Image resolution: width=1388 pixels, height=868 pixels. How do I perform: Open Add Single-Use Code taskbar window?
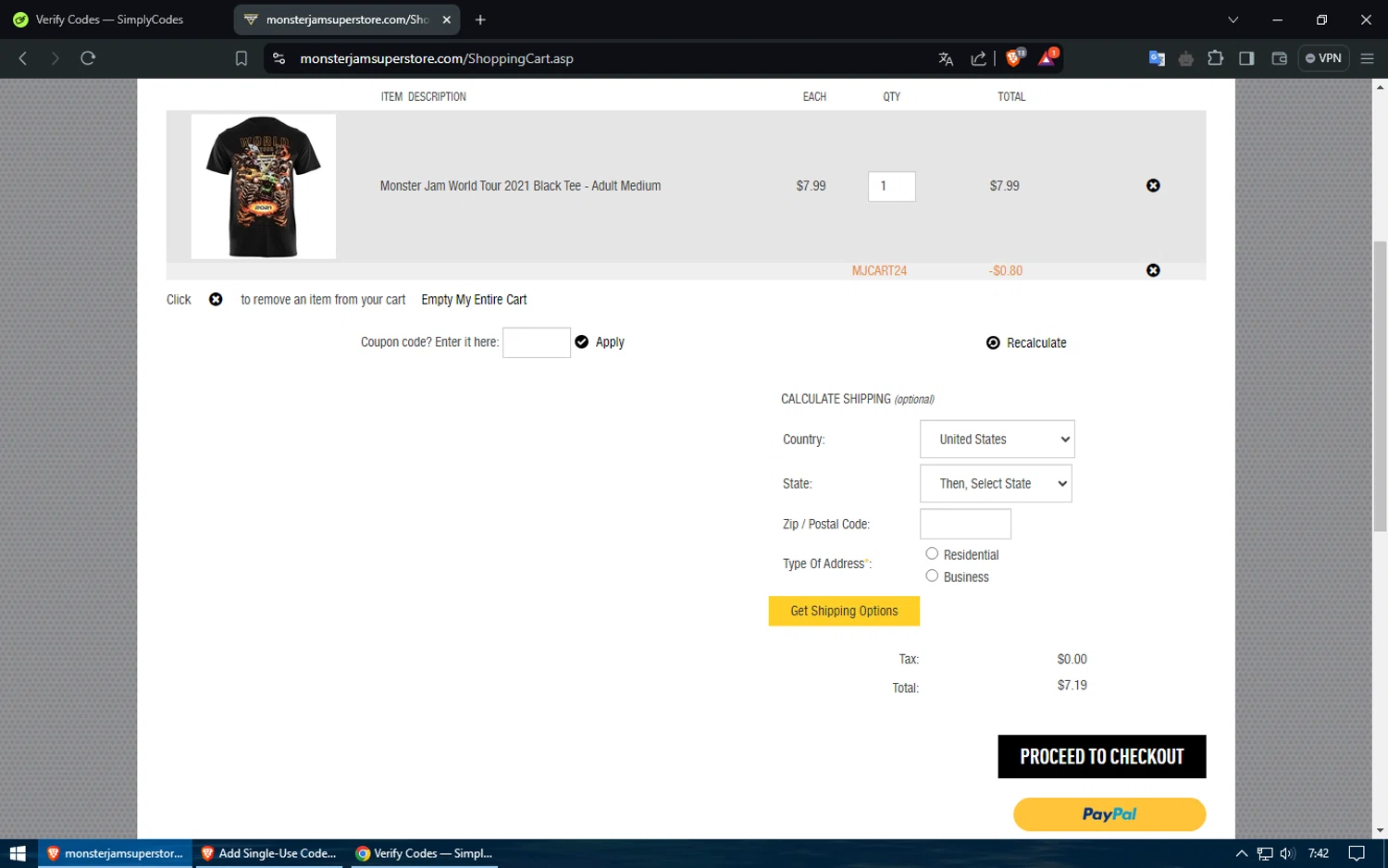click(x=269, y=853)
